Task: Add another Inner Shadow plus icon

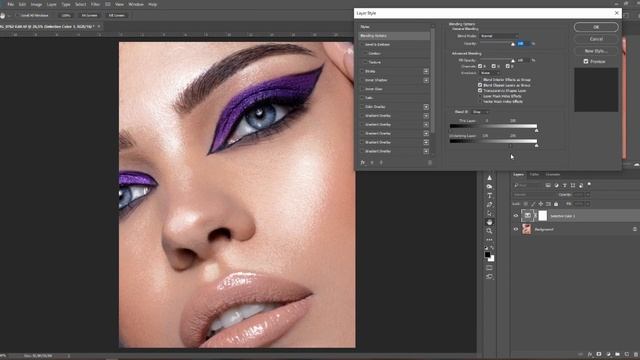Action: pyautogui.click(x=426, y=80)
